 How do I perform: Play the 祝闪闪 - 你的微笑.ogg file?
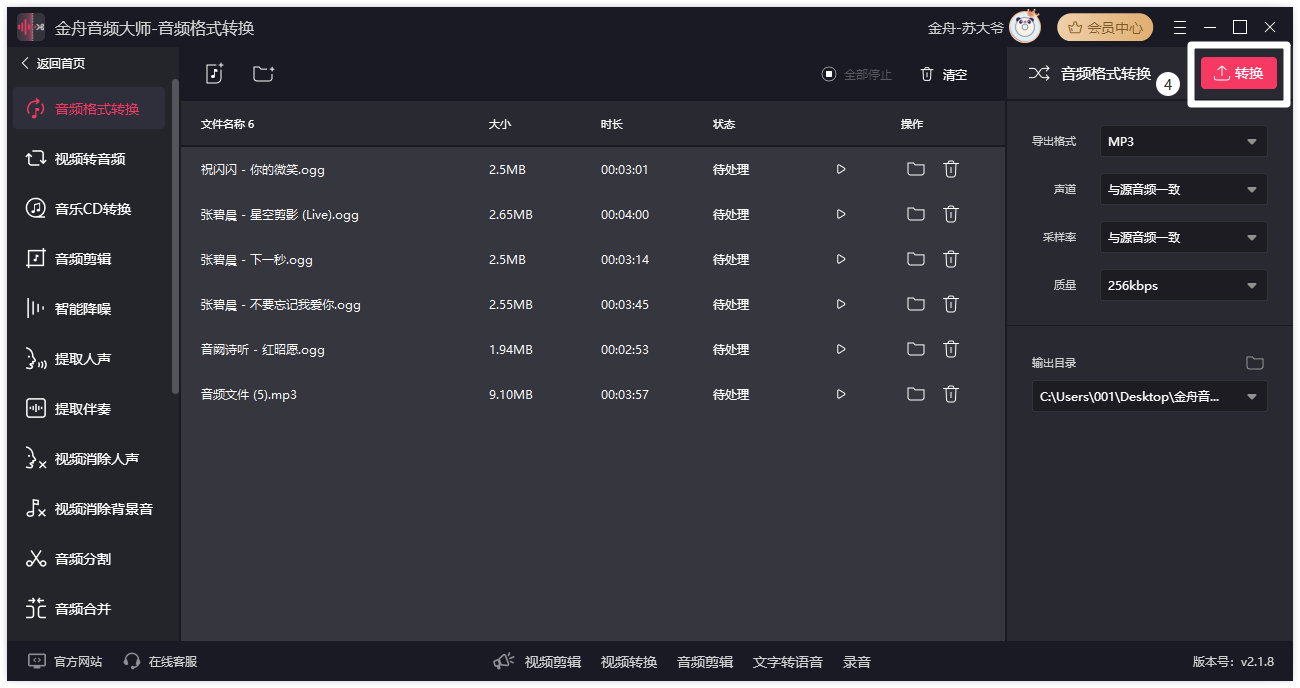(x=841, y=169)
